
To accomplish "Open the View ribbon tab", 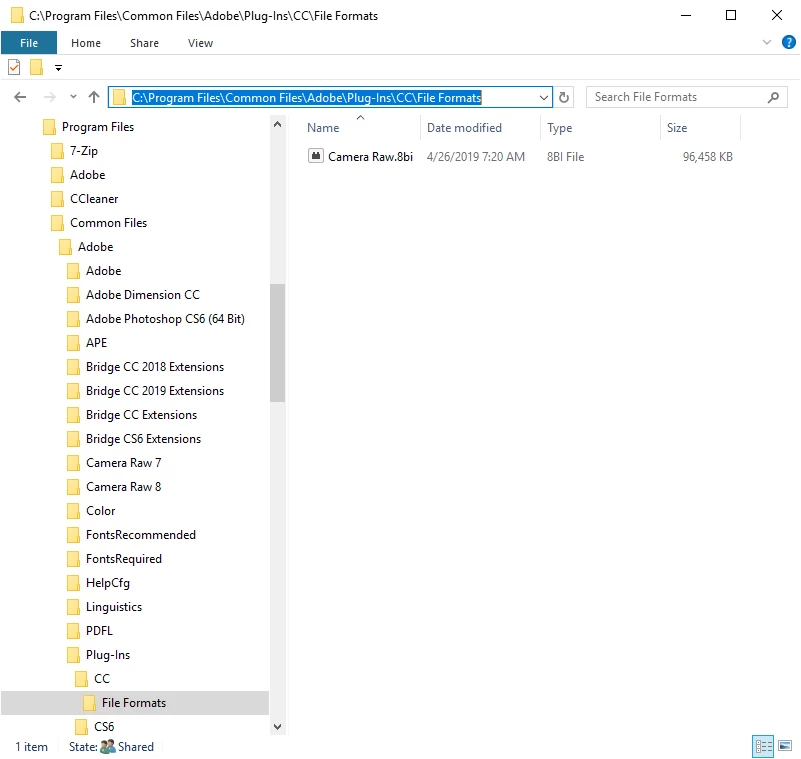I will tap(200, 43).
